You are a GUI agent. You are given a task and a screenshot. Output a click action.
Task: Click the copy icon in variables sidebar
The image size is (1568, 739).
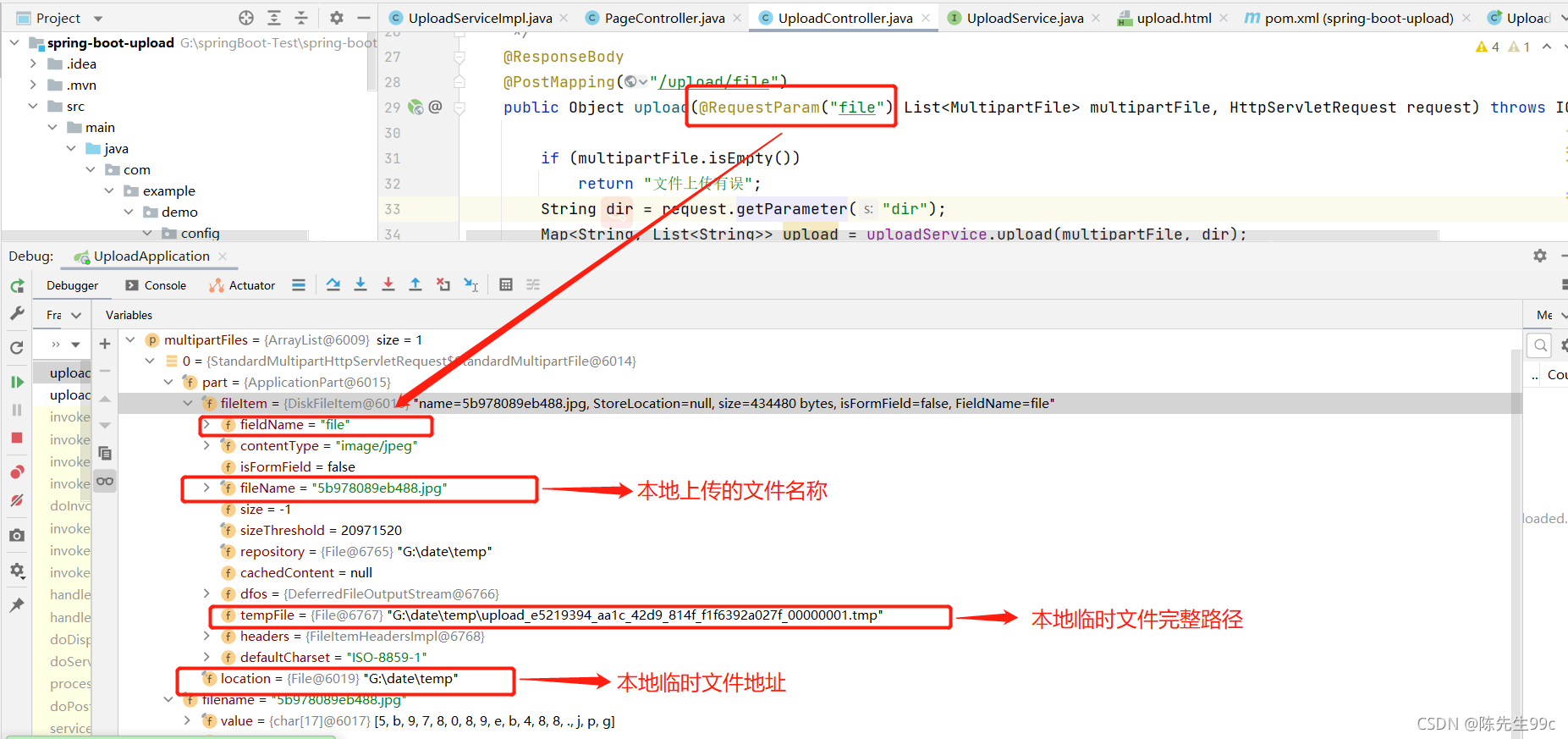pyautogui.click(x=105, y=453)
